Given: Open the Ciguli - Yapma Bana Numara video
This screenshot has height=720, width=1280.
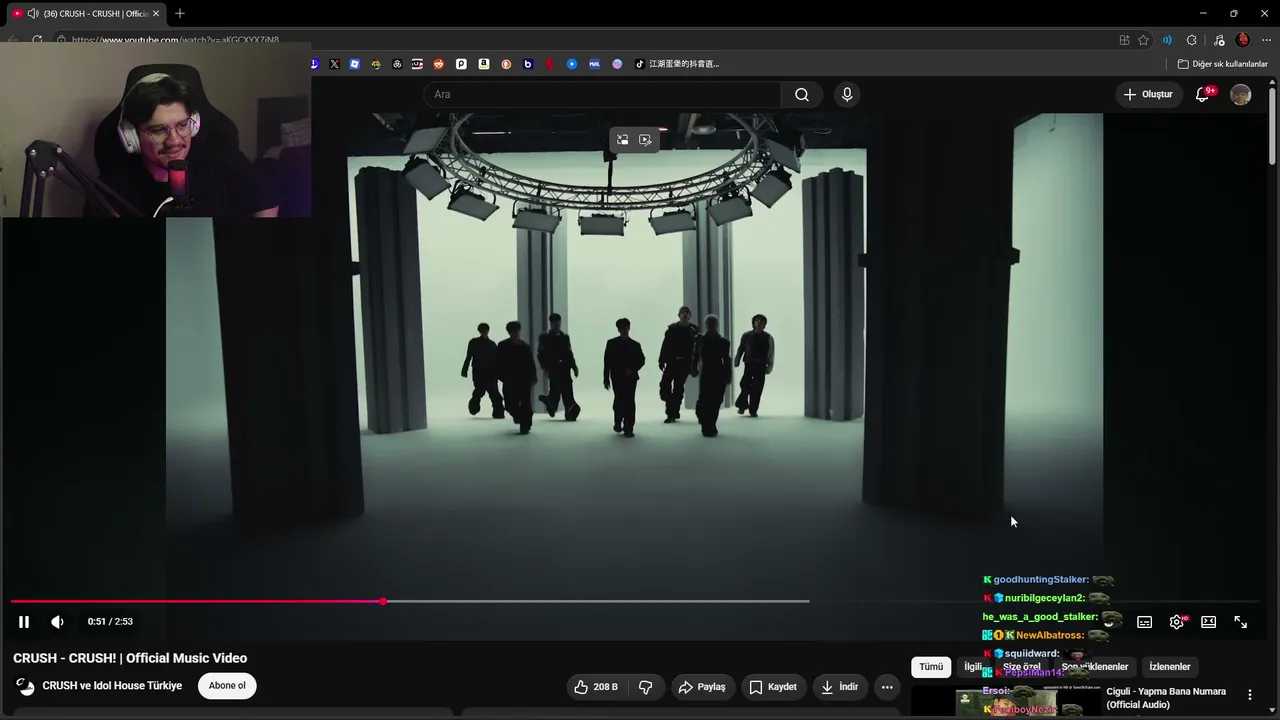Looking at the screenshot, I should coord(1166,698).
